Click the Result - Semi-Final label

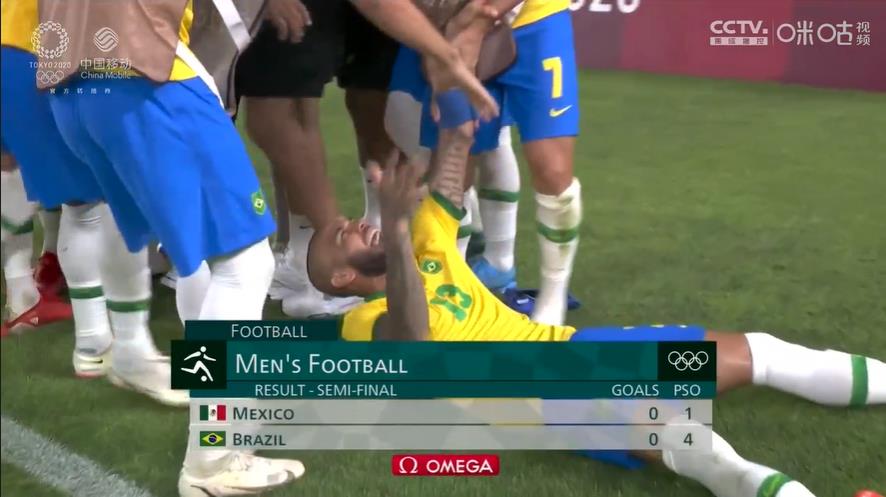[x=325, y=390]
